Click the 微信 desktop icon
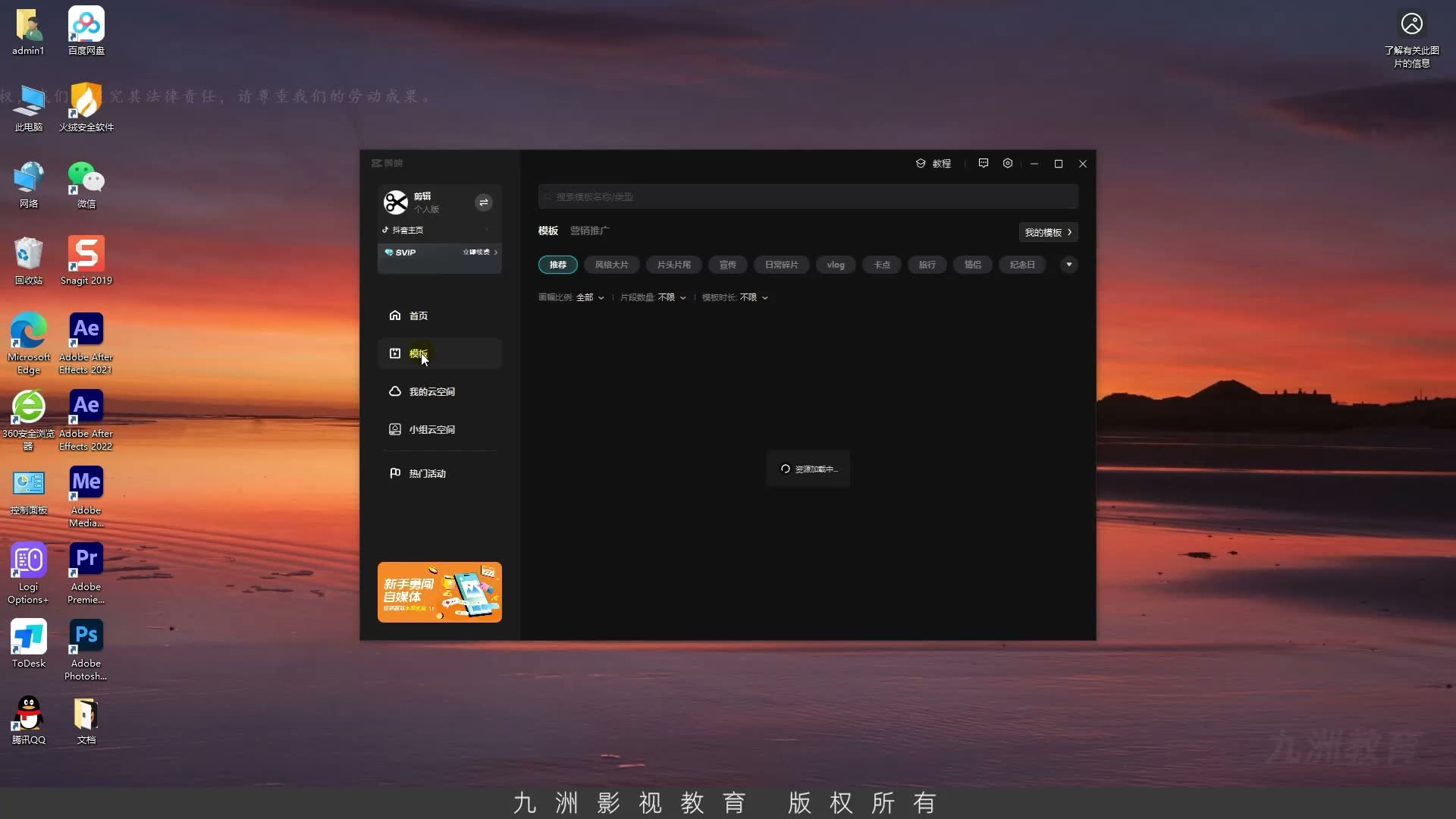The width and height of the screenshot is (1456, 819). pos(86,184)
